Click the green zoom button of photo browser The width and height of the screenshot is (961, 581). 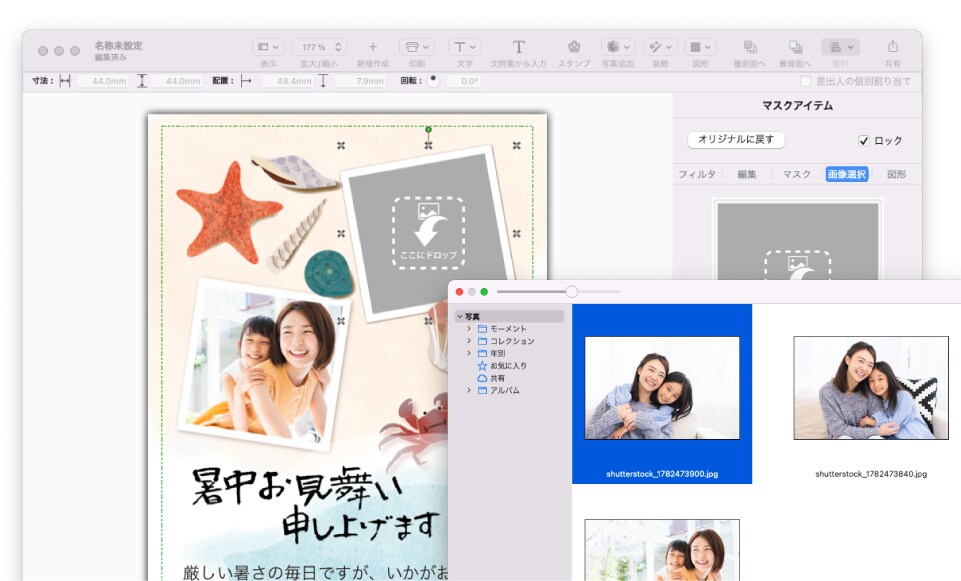[484, 292]
